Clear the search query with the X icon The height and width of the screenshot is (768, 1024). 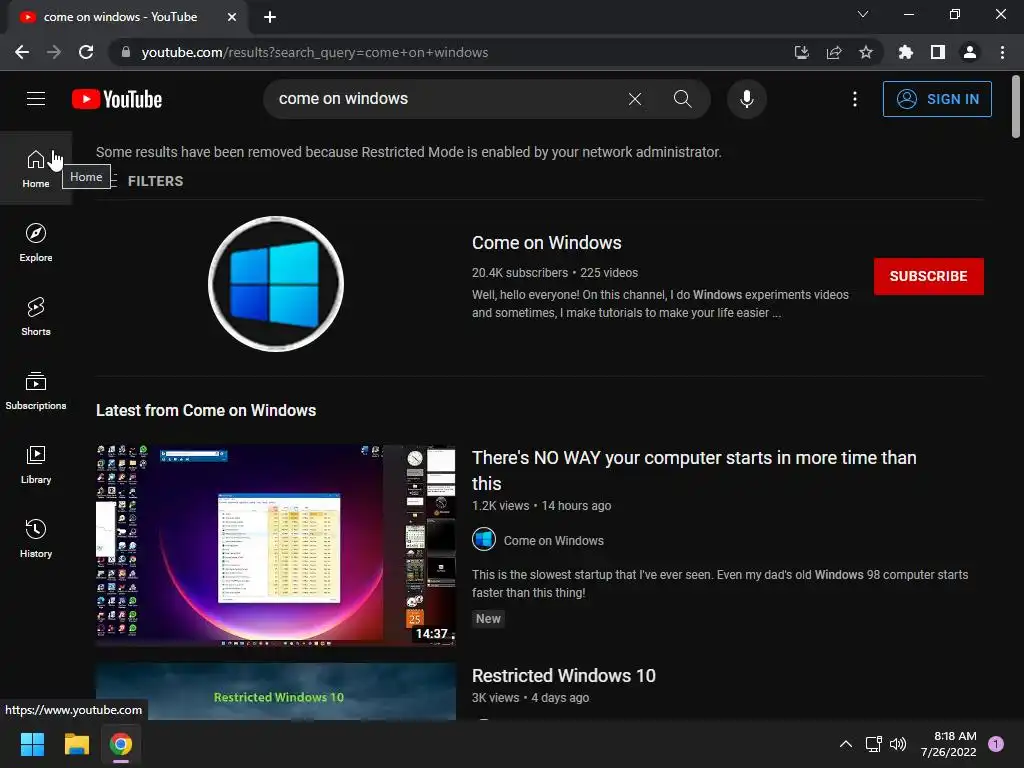pyautogui.click(x=635, y=99)
